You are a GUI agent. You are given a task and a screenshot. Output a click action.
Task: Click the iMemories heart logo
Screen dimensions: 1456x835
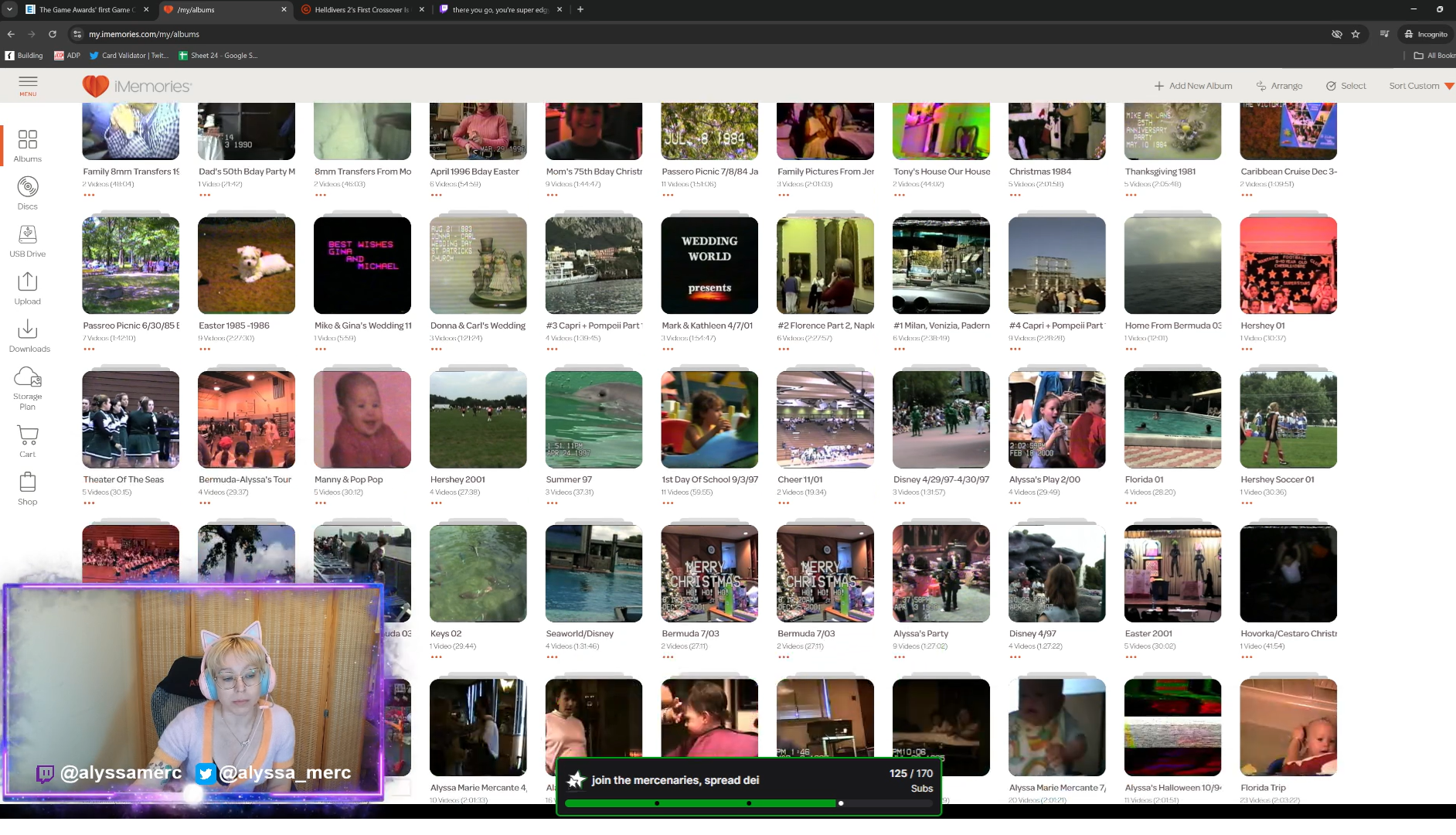[x=96, y=86]
